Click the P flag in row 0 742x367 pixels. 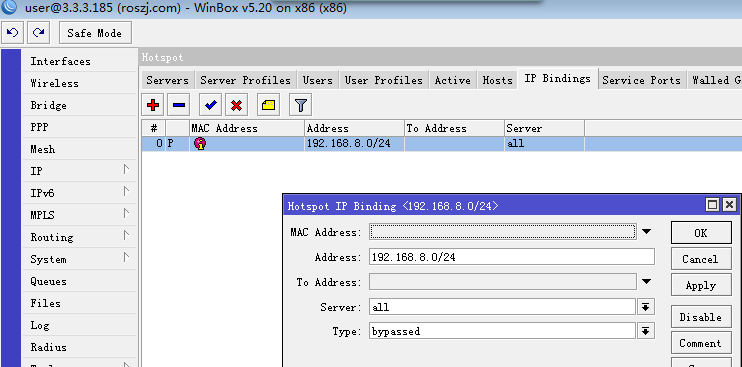click(171, 144)
